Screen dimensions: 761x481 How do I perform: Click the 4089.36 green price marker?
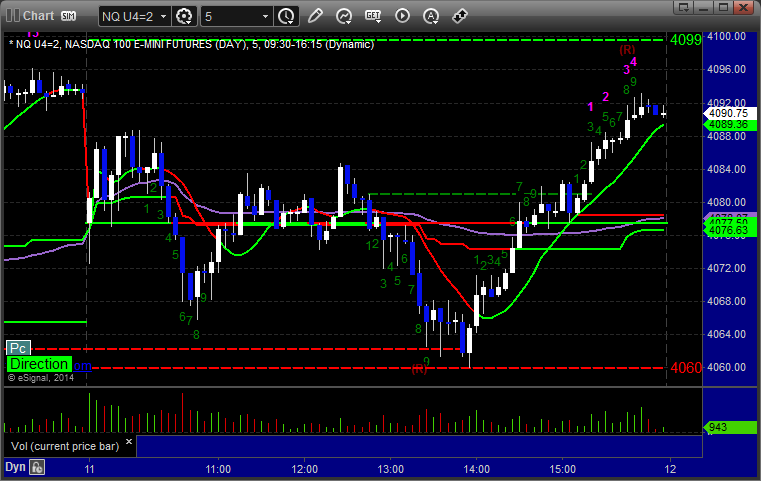click(730, 125)
